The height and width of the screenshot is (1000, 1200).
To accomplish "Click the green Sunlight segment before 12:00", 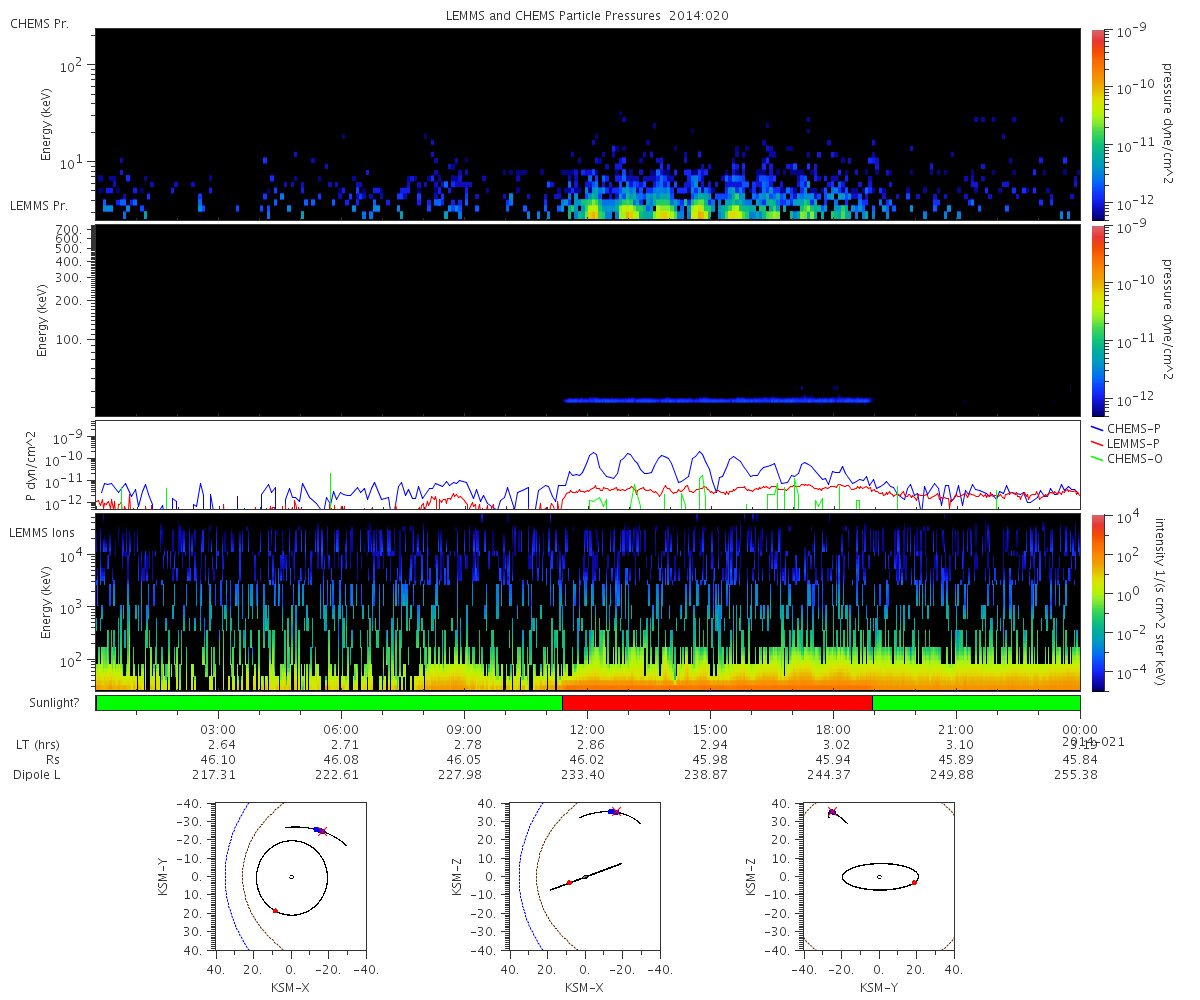I will click(330, 703).
